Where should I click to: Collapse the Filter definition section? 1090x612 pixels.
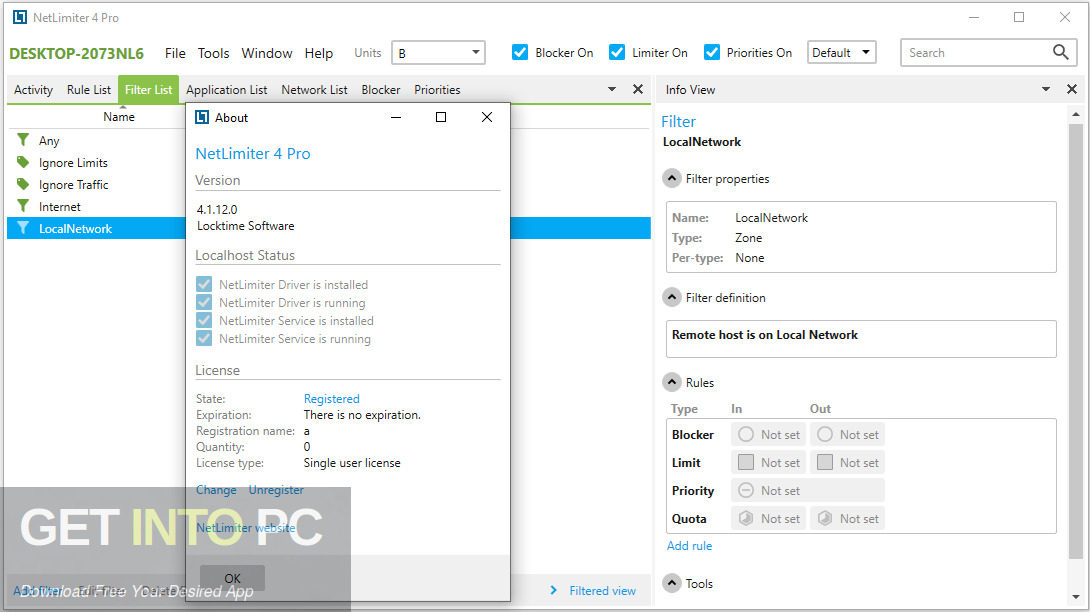click(672, 297)
